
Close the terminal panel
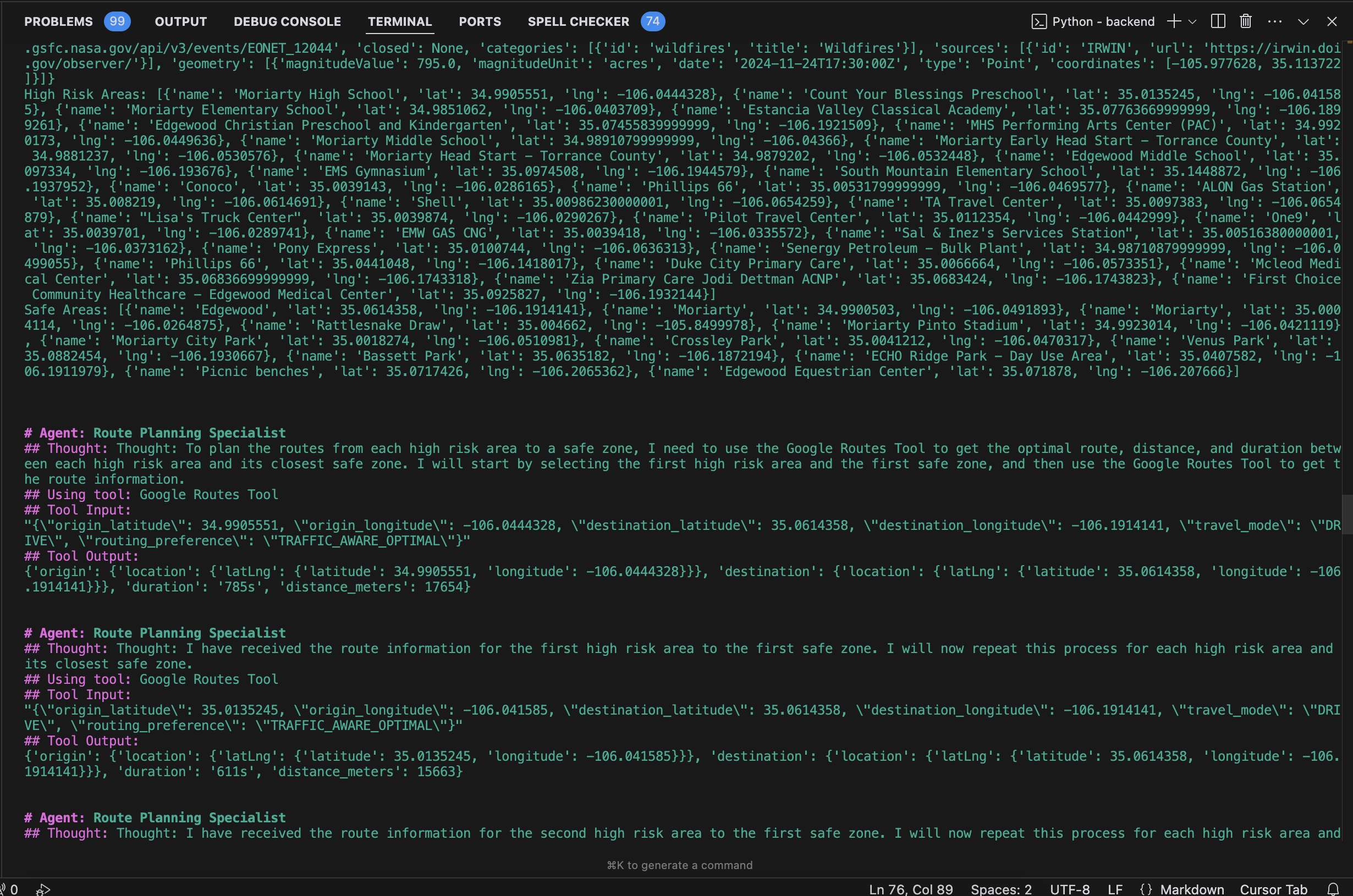(1332, 22)
